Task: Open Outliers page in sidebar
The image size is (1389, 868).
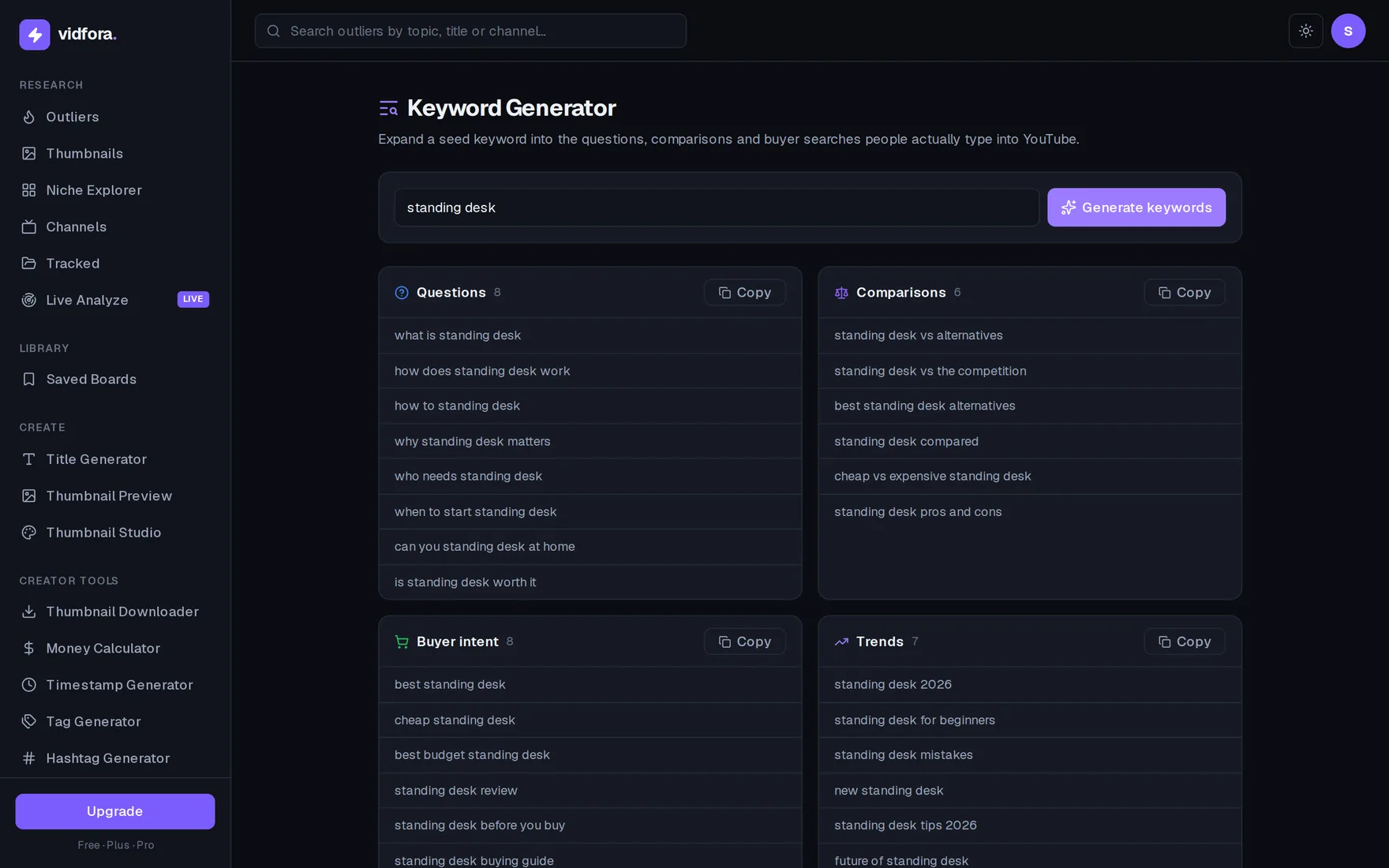Action: point(115,117)
